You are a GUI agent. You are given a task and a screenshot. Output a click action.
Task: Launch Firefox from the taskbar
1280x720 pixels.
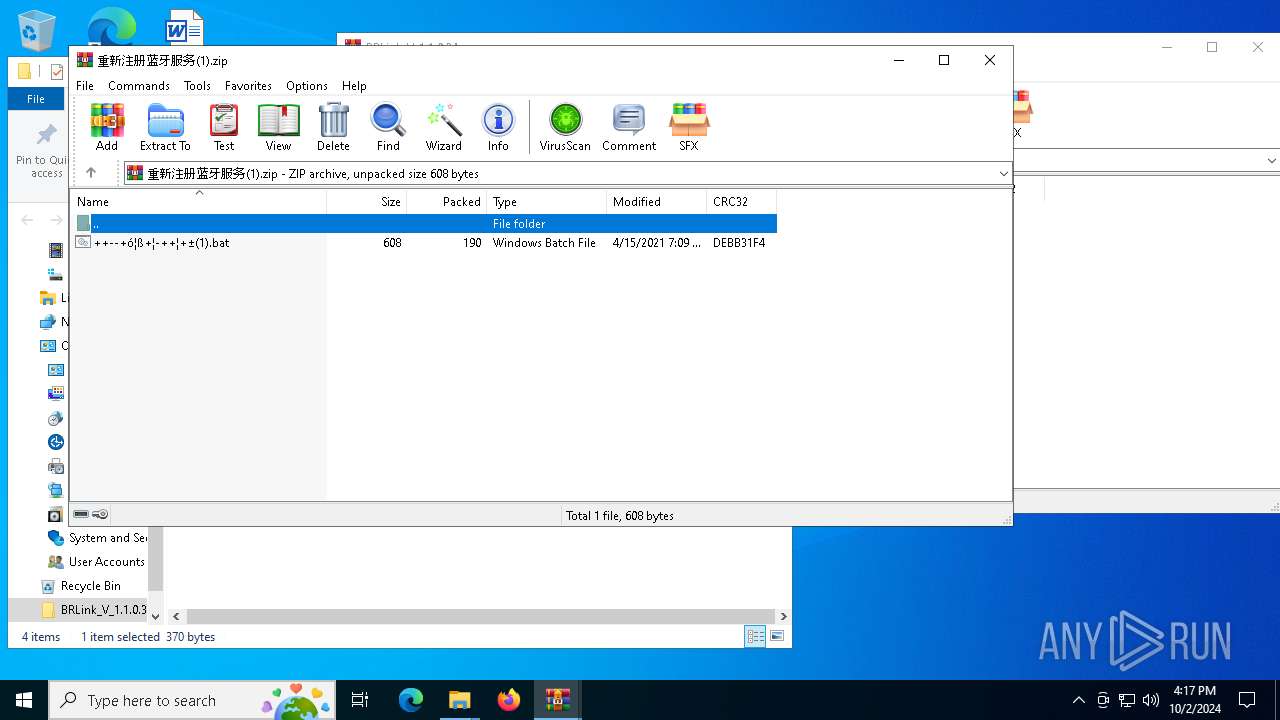(509, 700)
